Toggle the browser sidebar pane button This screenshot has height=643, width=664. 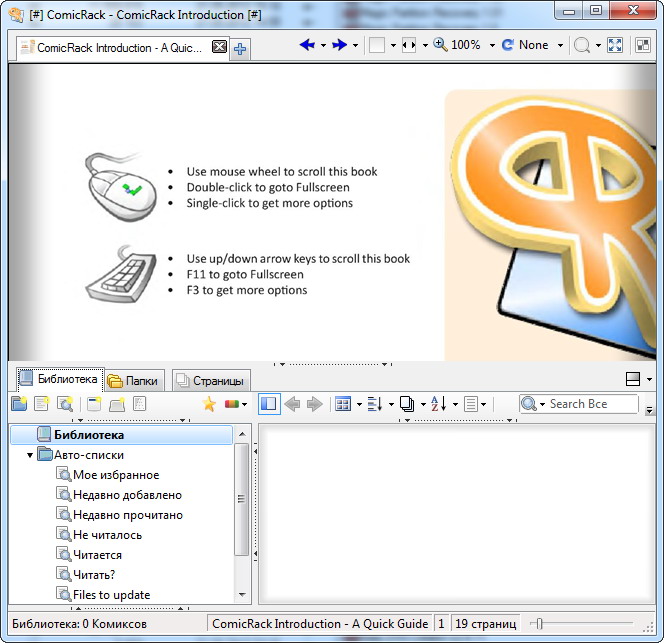tap(269, 404)
